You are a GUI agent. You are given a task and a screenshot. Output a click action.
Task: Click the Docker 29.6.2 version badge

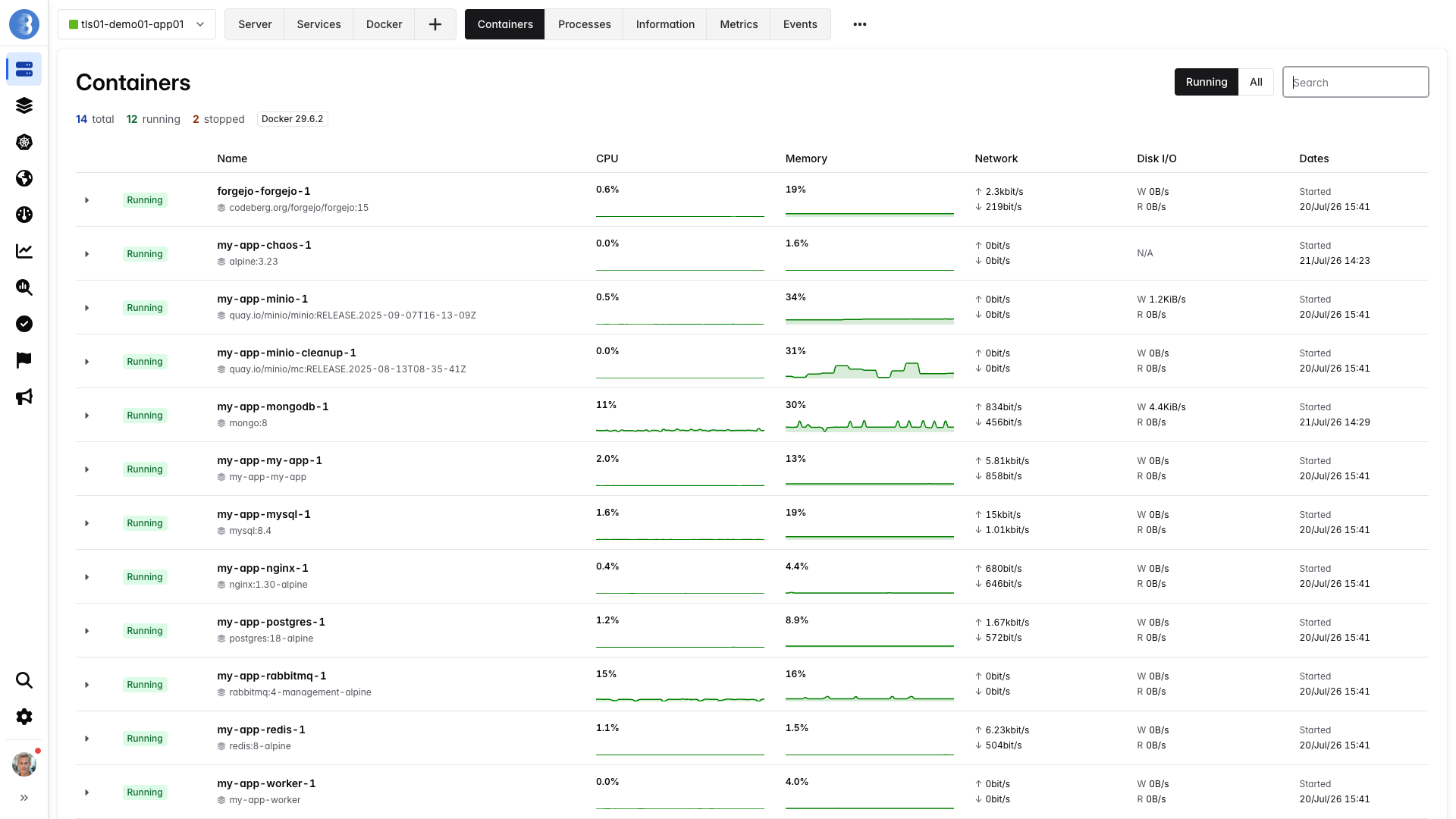292,119
